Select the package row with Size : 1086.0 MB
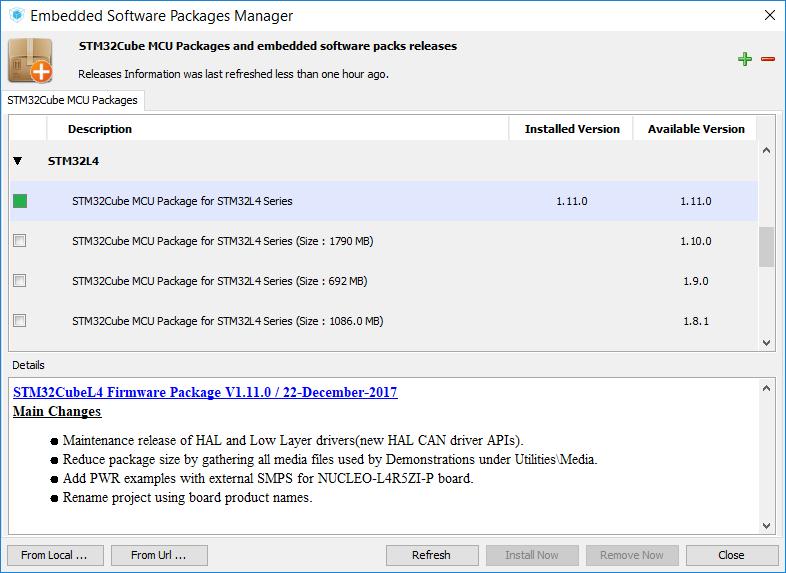The width and height of the screenshot is (786, 573). 383,320
